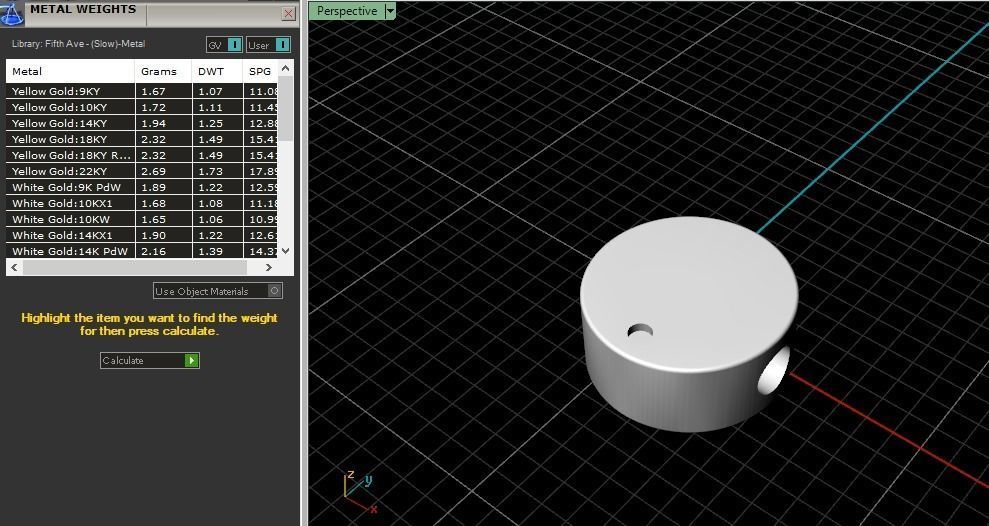Toggle the User library switch

pos(268,45)
